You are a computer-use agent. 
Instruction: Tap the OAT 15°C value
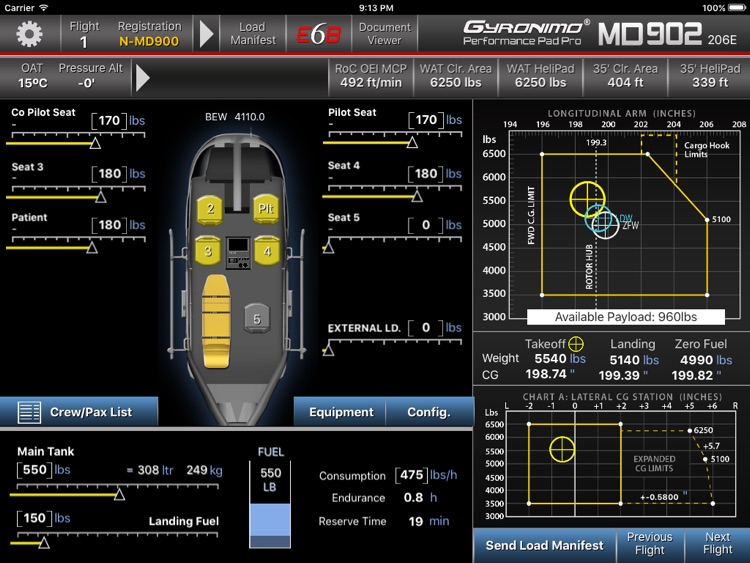[x=33, y=83]
